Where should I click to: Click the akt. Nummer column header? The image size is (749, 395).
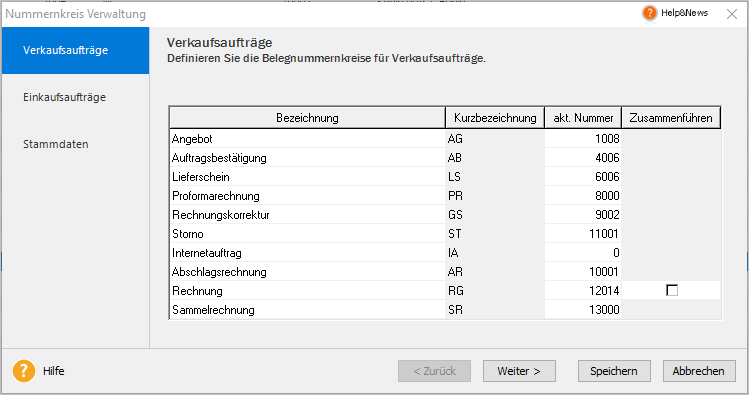click(583, 118)
